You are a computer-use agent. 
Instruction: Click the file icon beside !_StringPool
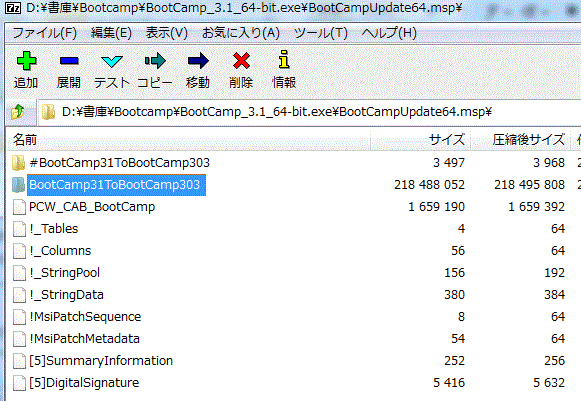(19, 273)
